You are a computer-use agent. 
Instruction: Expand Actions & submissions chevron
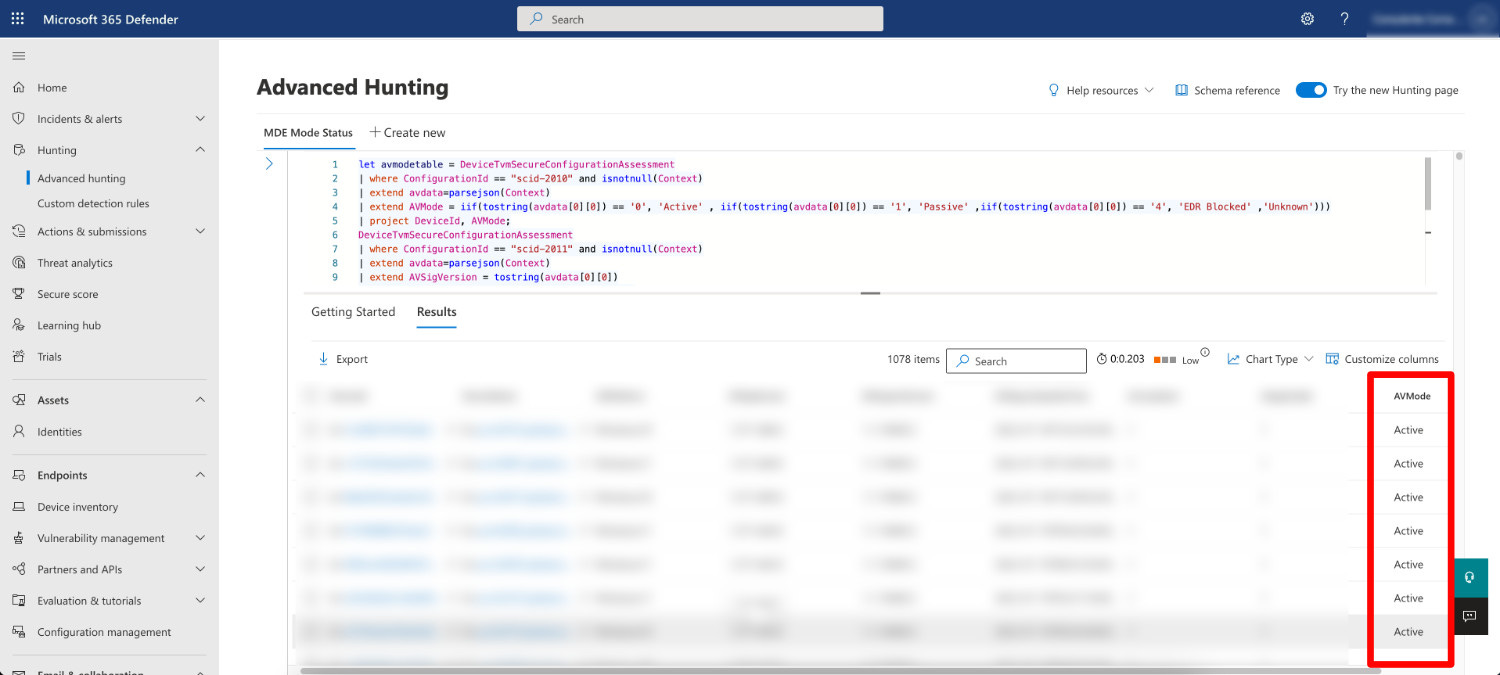200,231
